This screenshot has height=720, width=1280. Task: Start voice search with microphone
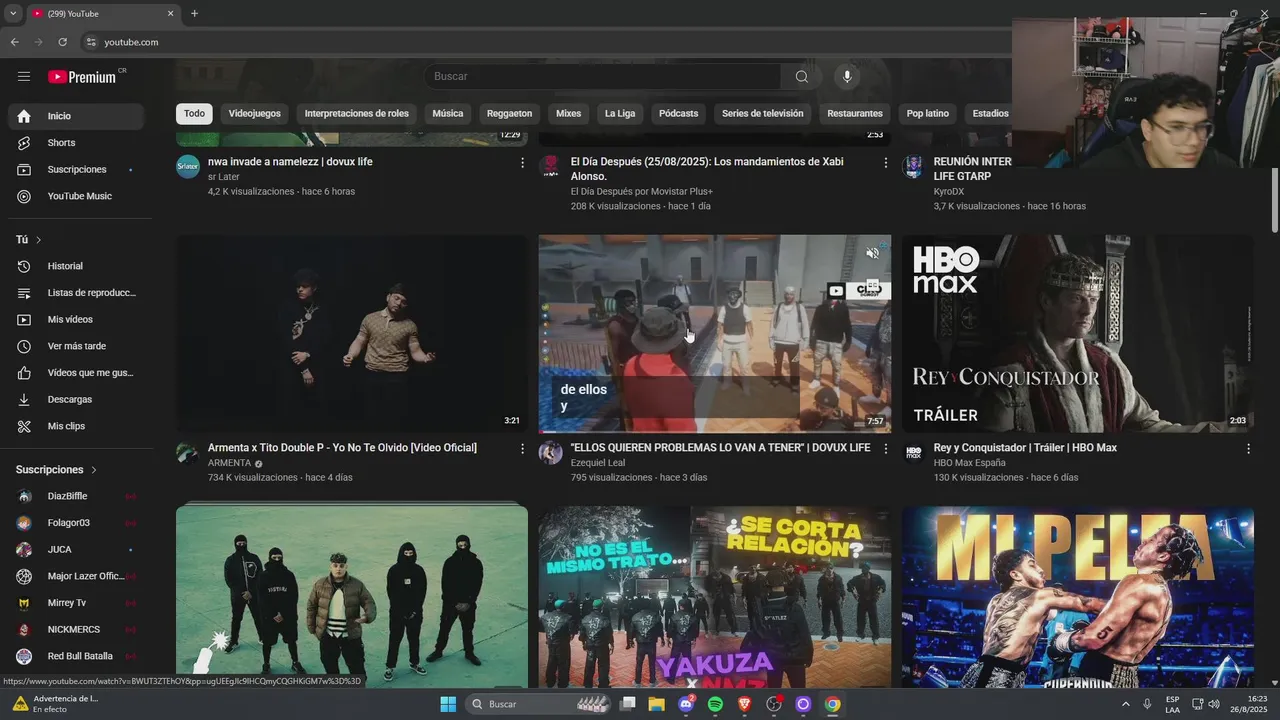tap(847, 77)
